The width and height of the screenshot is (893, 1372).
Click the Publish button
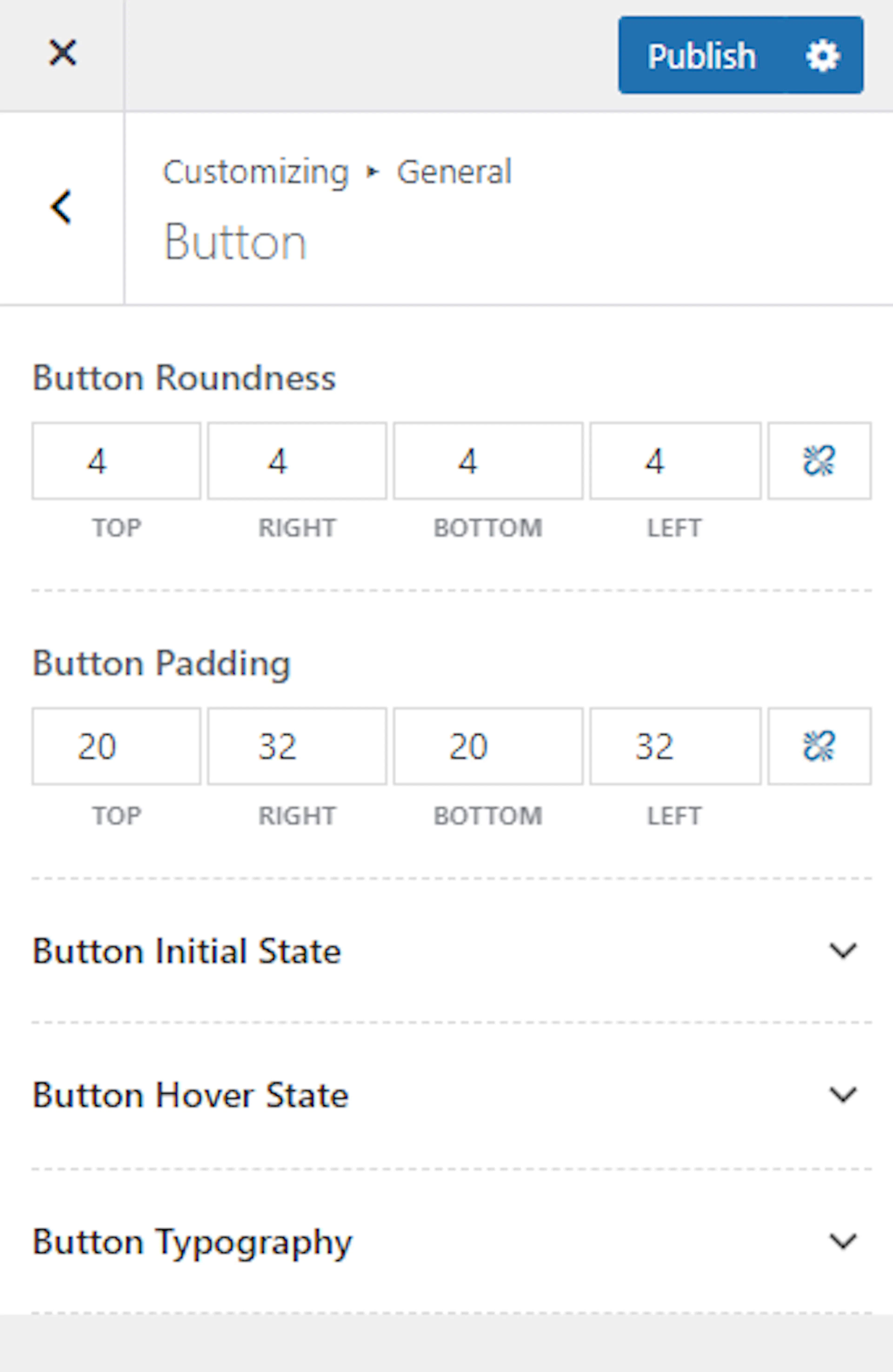(x=702, y=55)
